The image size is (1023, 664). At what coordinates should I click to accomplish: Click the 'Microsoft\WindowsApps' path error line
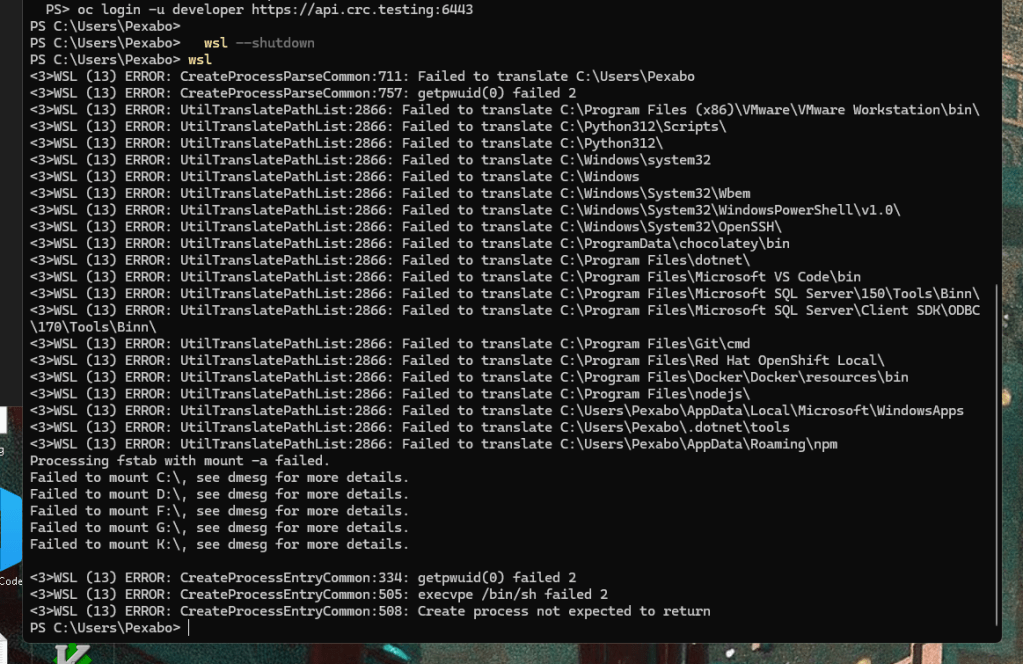[x=496, y=411]
